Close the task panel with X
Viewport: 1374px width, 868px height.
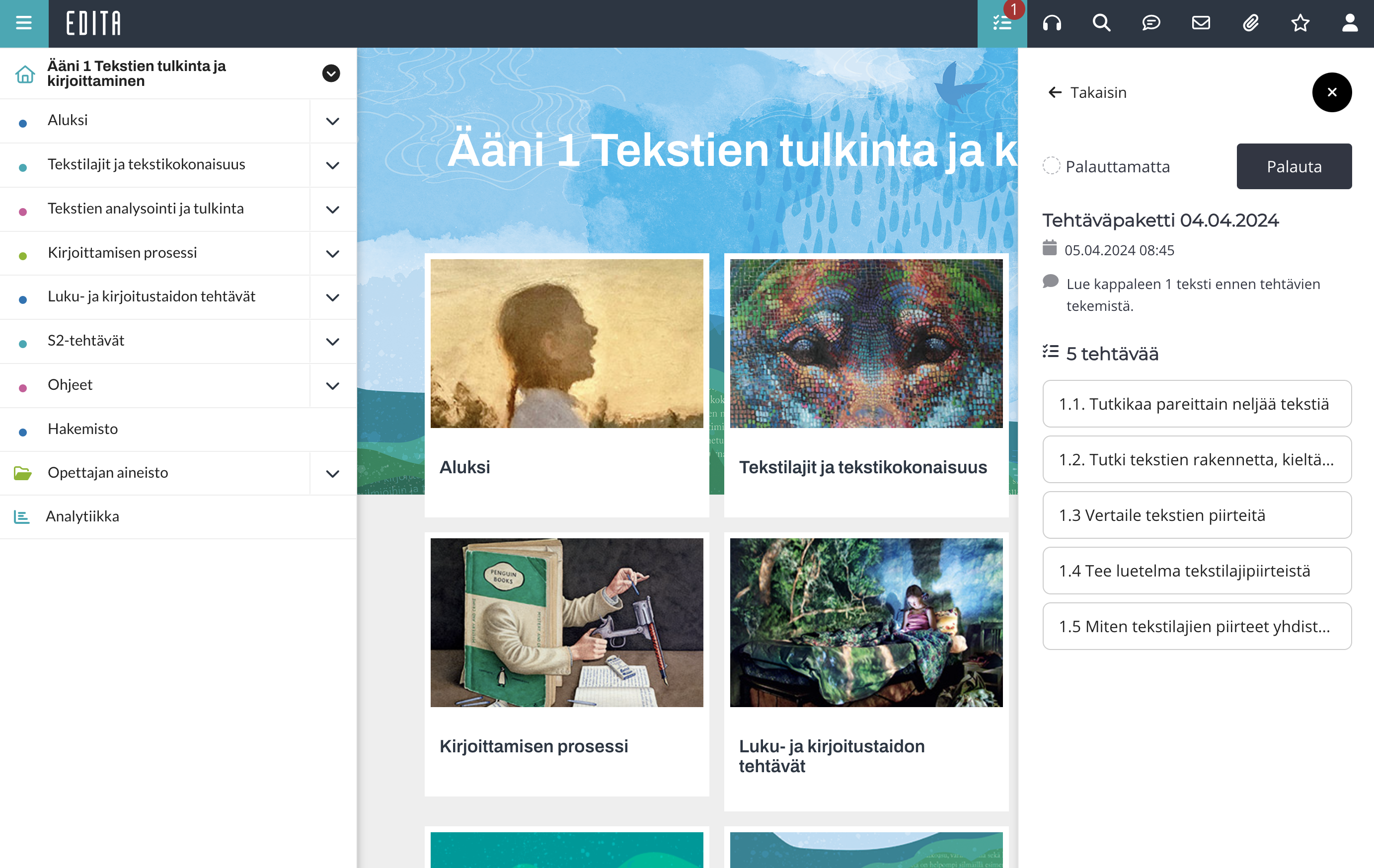point(1332,92)
